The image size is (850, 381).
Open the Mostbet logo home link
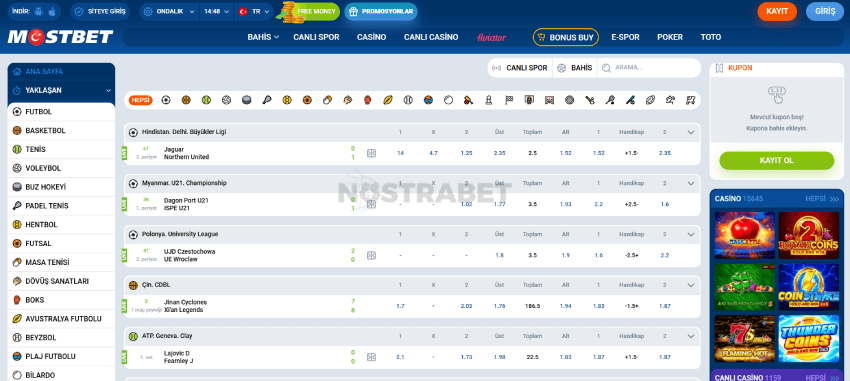point(60,37)
